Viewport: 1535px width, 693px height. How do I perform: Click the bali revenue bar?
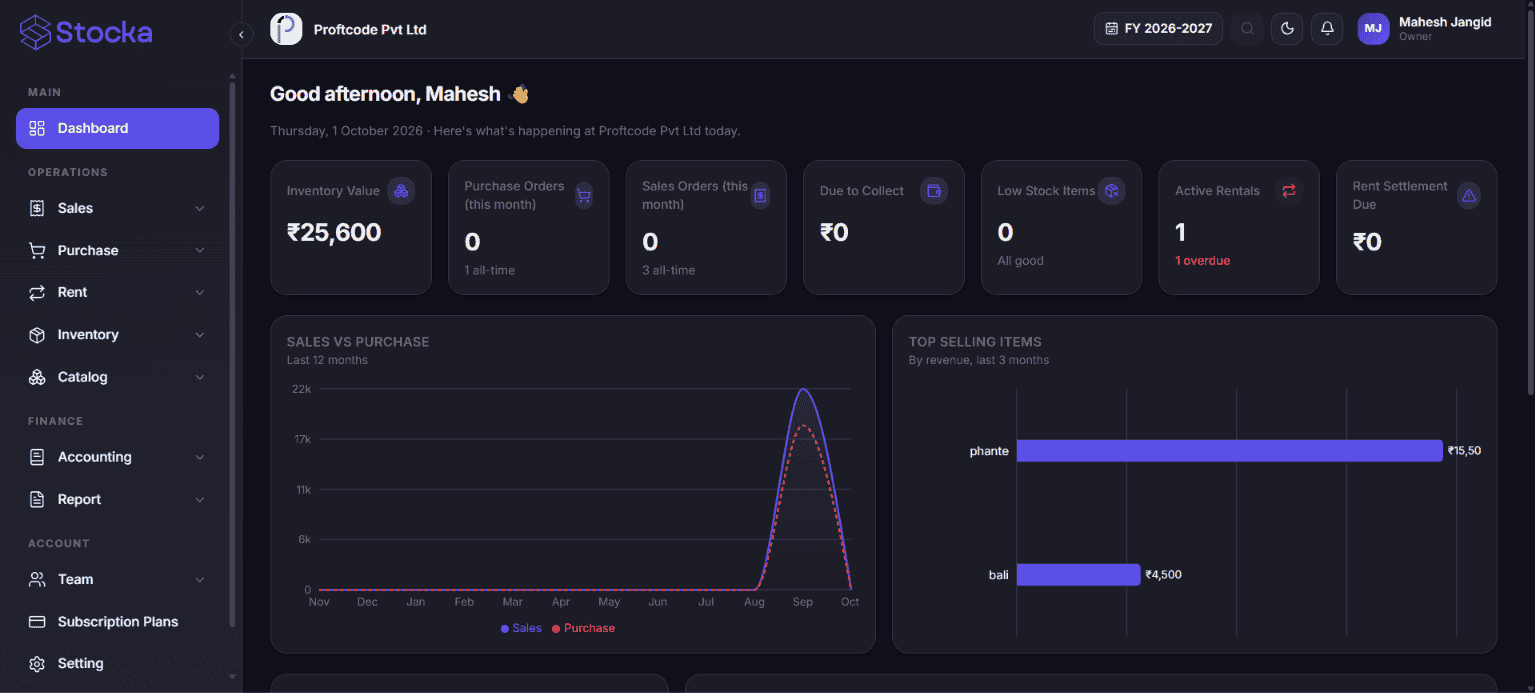point(1078,575)
